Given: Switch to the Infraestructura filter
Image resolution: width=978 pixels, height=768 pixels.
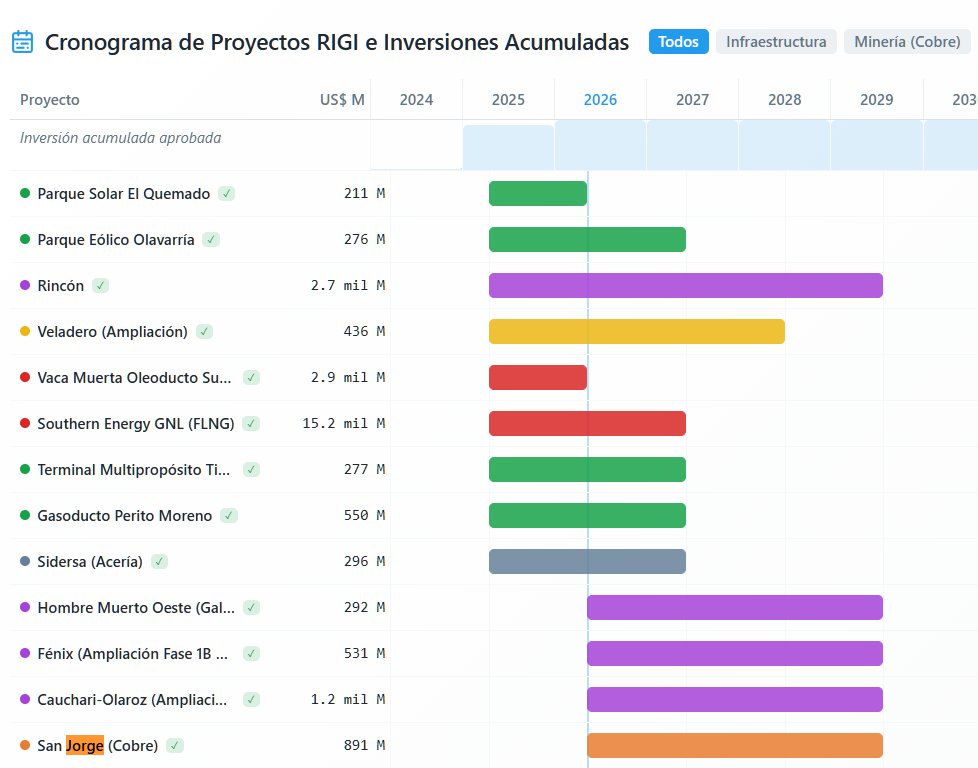Looking at the screenshot, I should 776,42.
